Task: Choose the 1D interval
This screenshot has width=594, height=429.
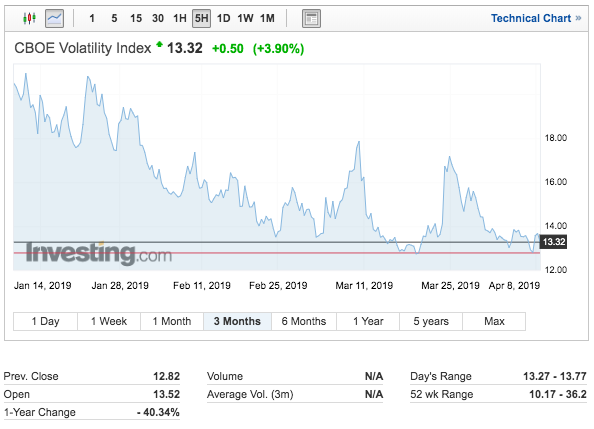Action: click(224, 18)
